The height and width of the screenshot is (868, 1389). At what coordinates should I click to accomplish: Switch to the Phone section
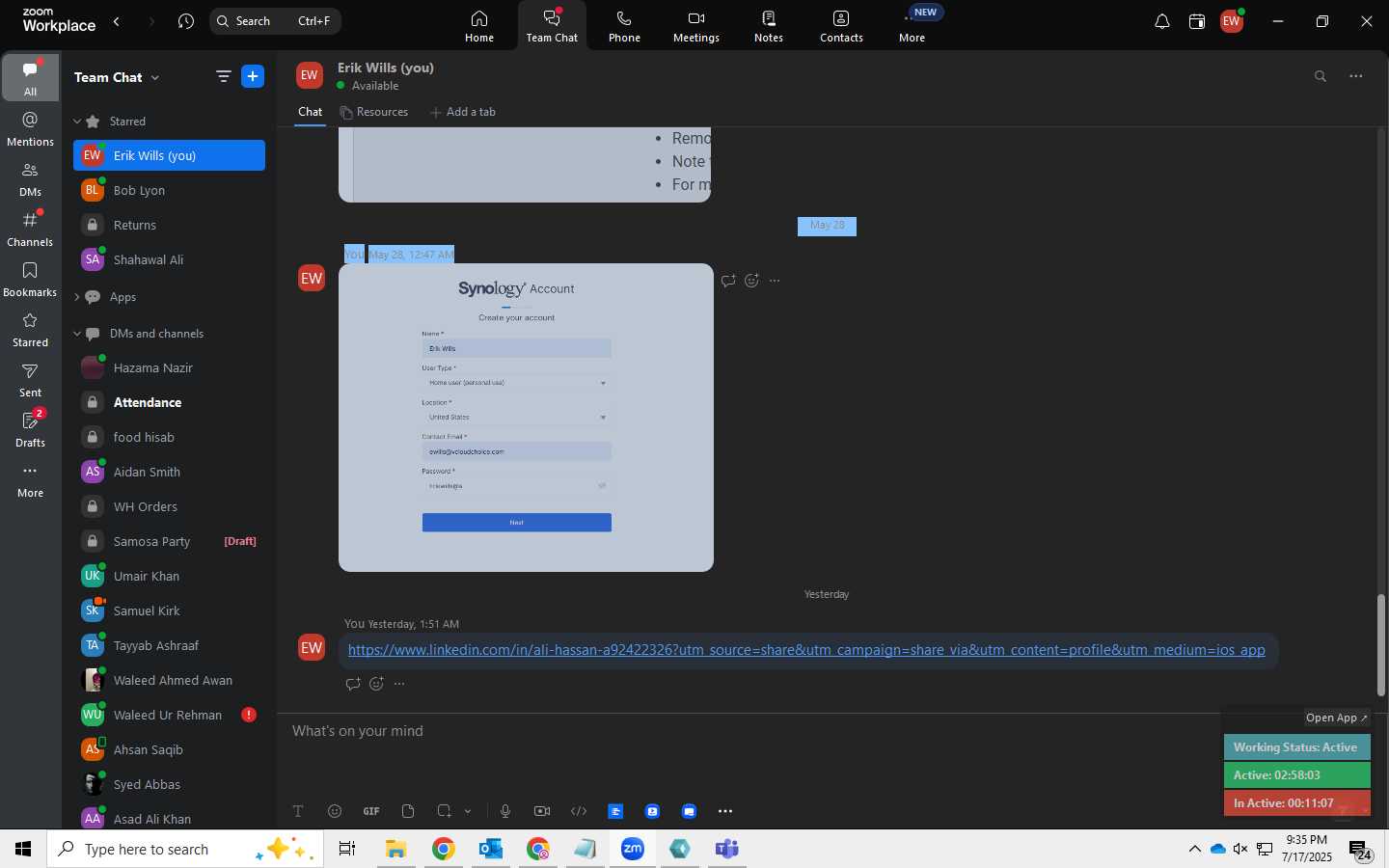624,26
